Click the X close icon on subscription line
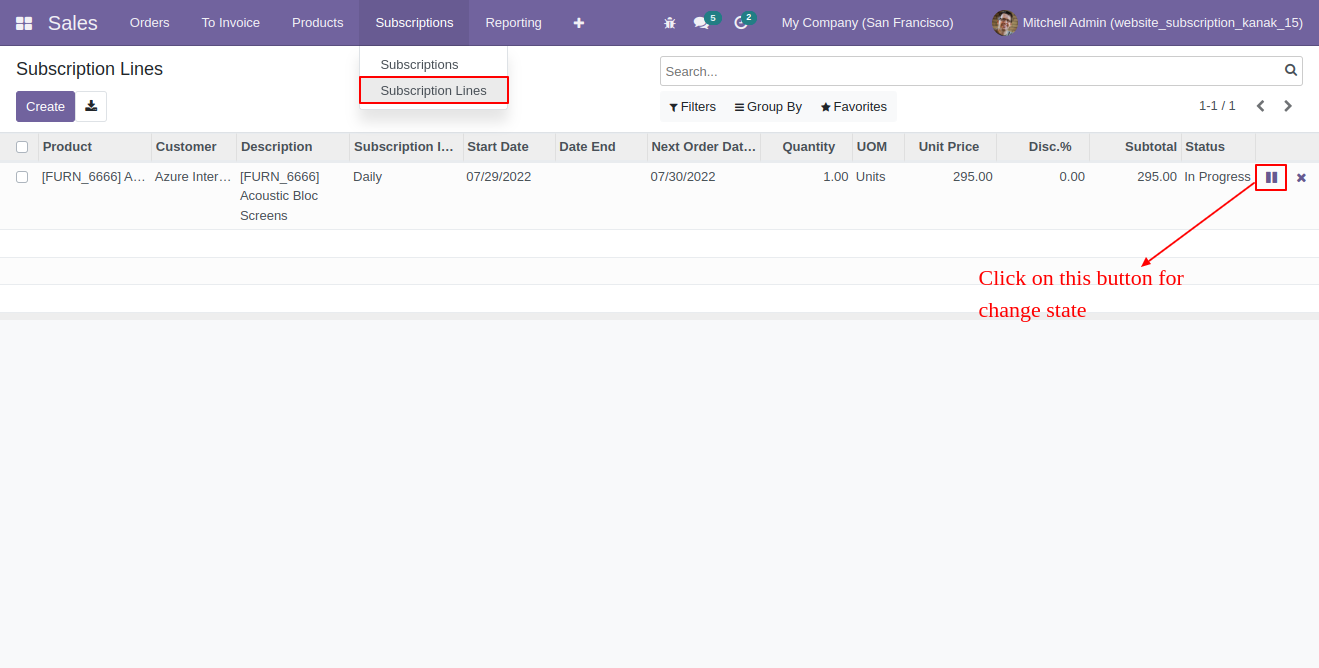This screenshot has height=668, width=1319. point(1301,177)
